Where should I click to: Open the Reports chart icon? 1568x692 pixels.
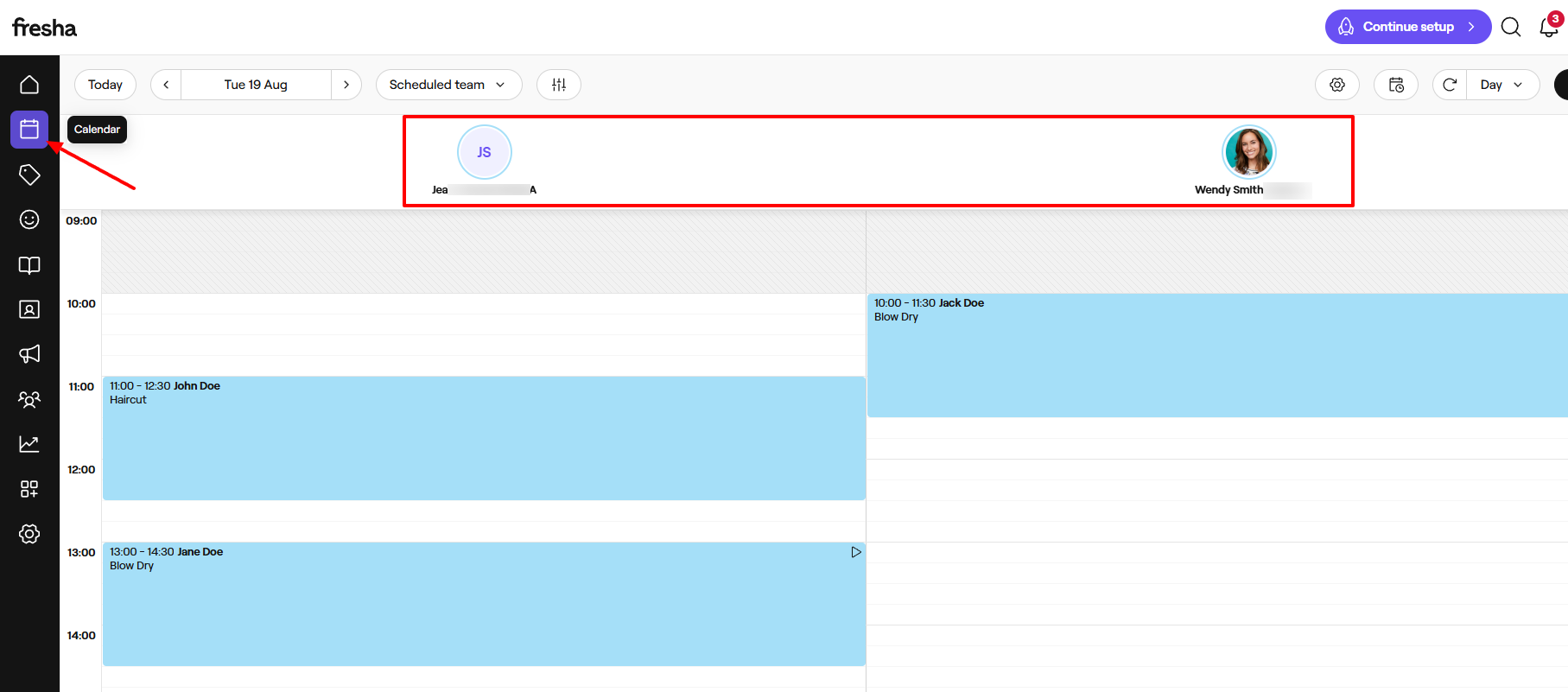tap(29, 444)
